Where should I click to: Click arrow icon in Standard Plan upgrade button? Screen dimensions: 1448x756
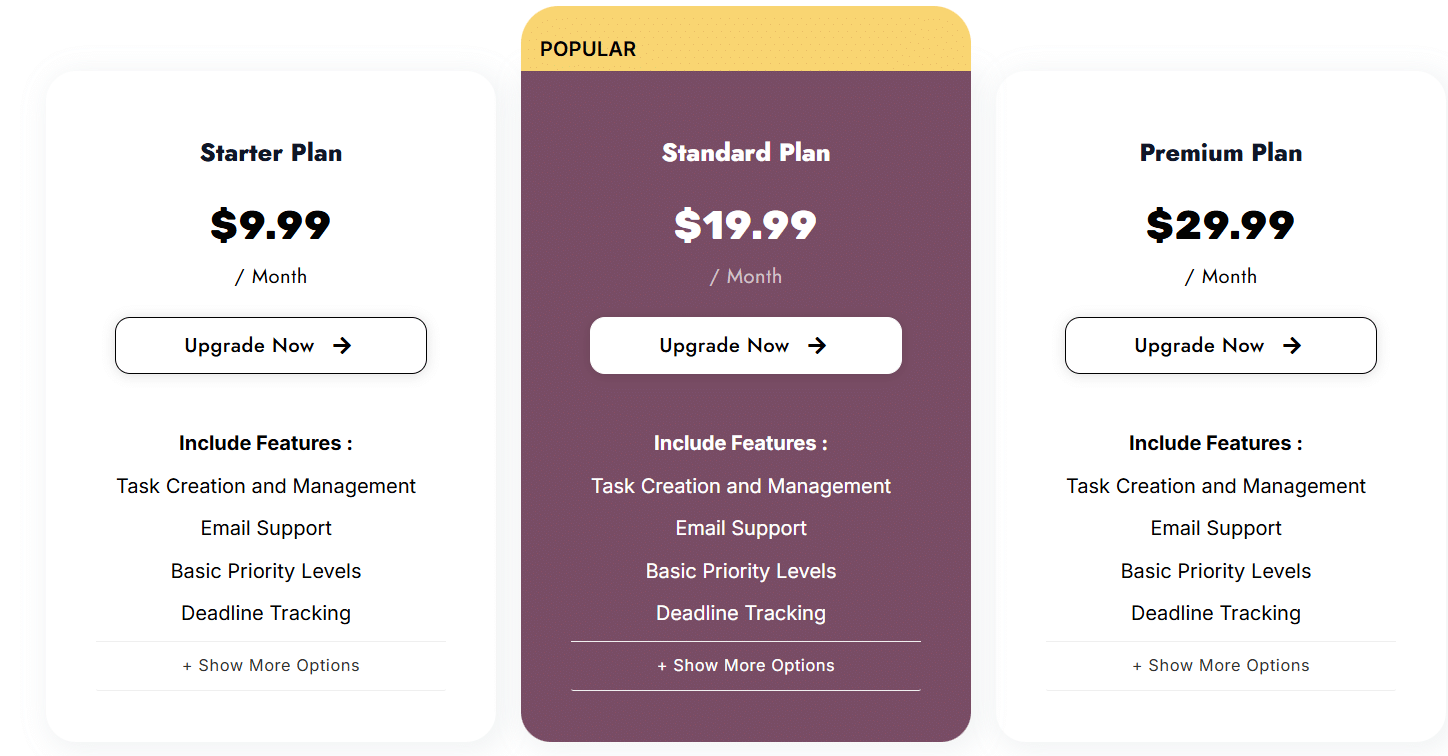point(817,346)
